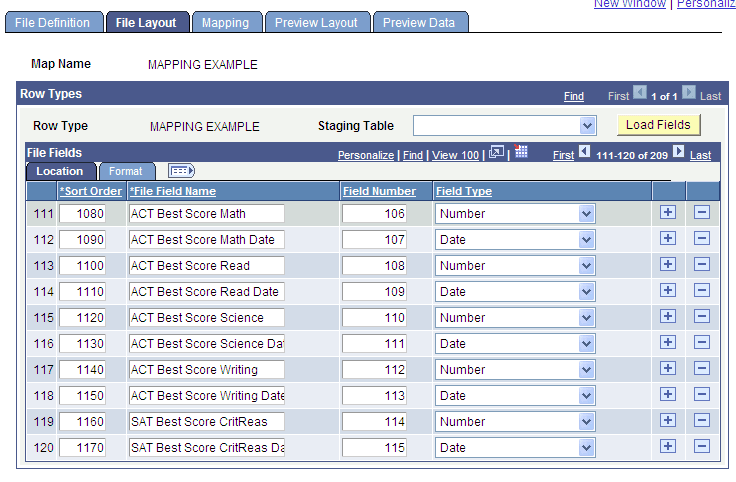
Task: Click Personalize link in File Fields
Action: (366, 155)
